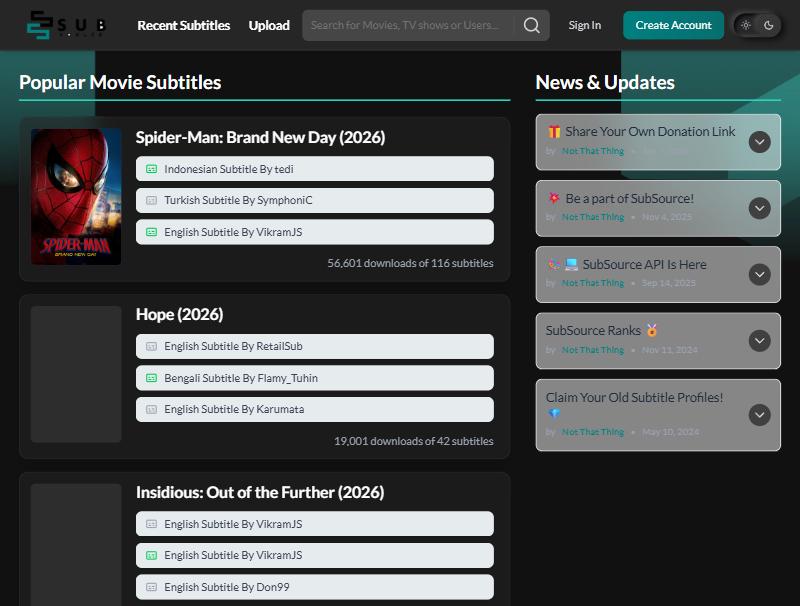The image size is (800, 606).
Task: Click the medal emoji next to SubSource Ranks
Action: [x=652, y=330]
